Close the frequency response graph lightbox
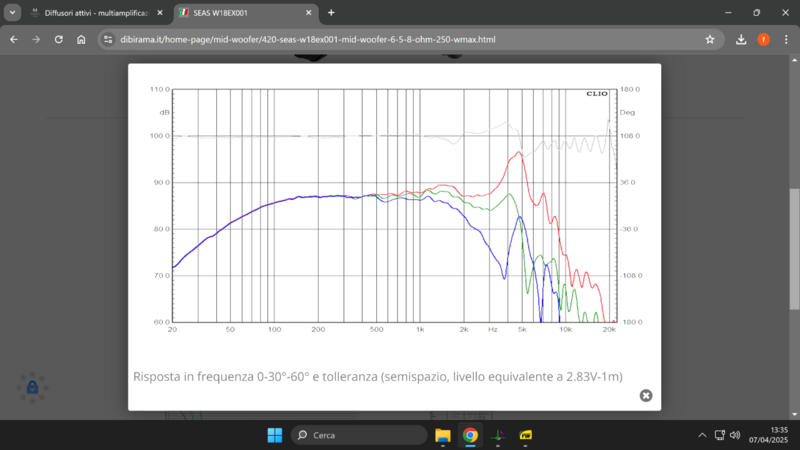This screenshot has height=450, width=800. [x=646, y=395]
